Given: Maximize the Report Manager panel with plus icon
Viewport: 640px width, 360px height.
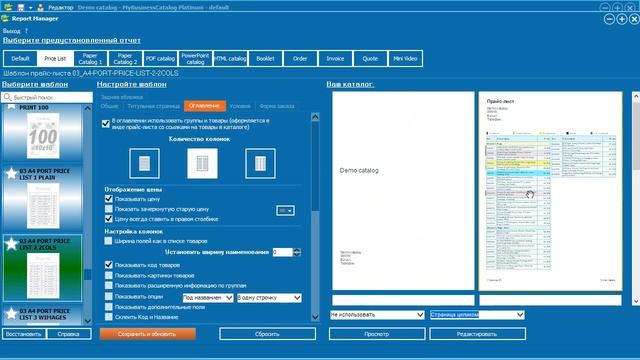Looking at the screenshot, I should (x=622, y=19).
